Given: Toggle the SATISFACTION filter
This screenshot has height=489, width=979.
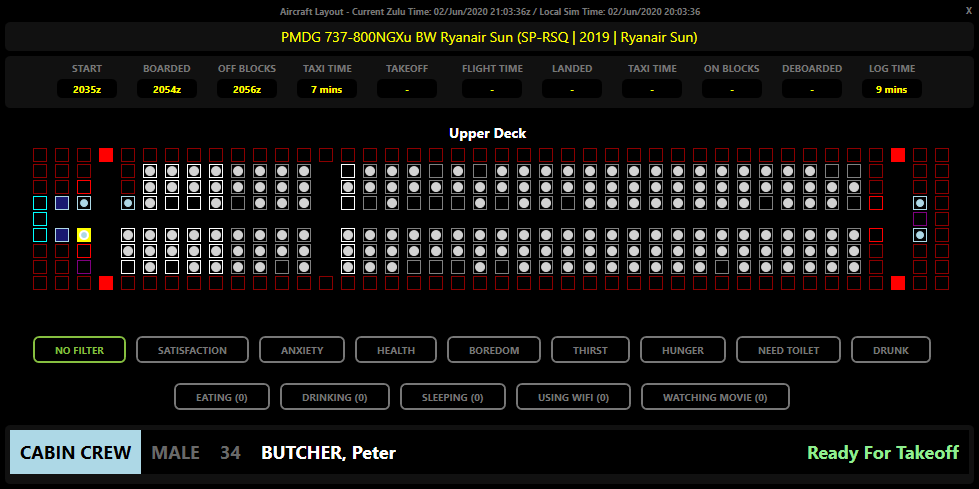Looking at the screenshot, I should point(192,350).
